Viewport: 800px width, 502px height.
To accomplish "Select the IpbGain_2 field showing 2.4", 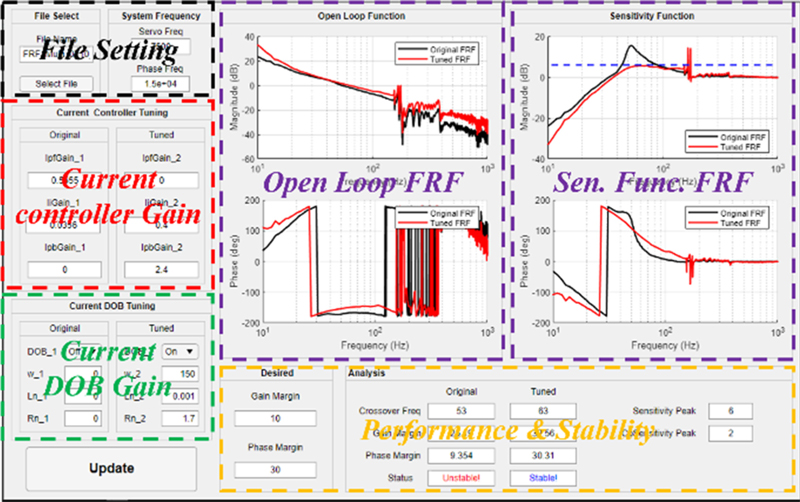I will (x=161, y=270).
